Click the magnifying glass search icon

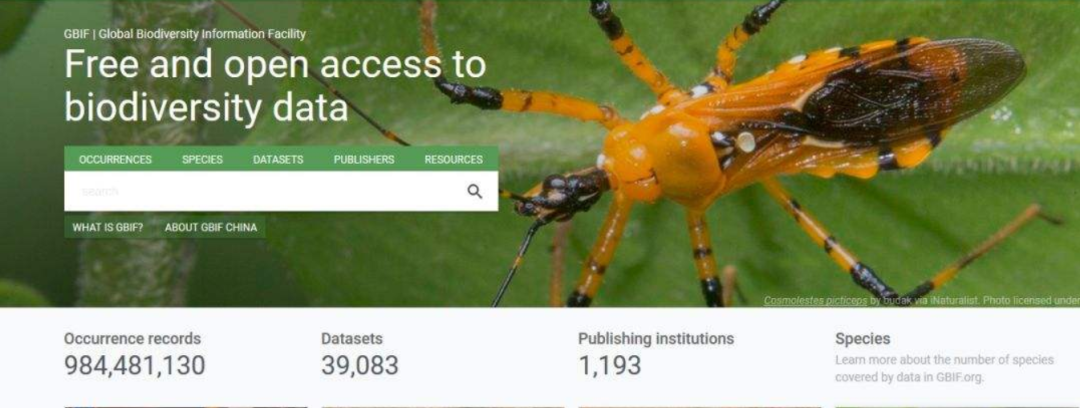click(475, 192)
